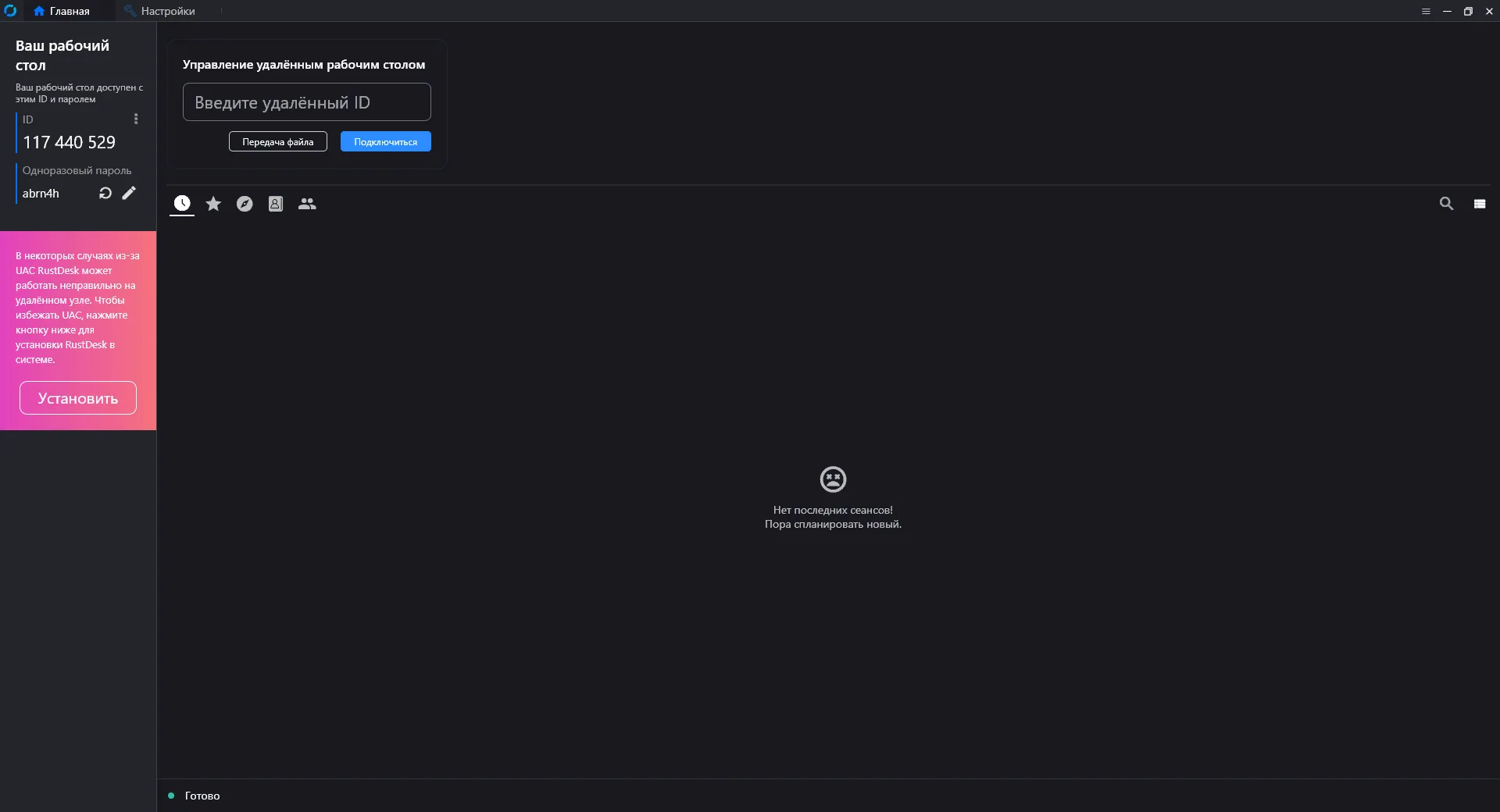Click the password text abrn4h
This screenshot has height=812, width=1500.
(41, 194)
